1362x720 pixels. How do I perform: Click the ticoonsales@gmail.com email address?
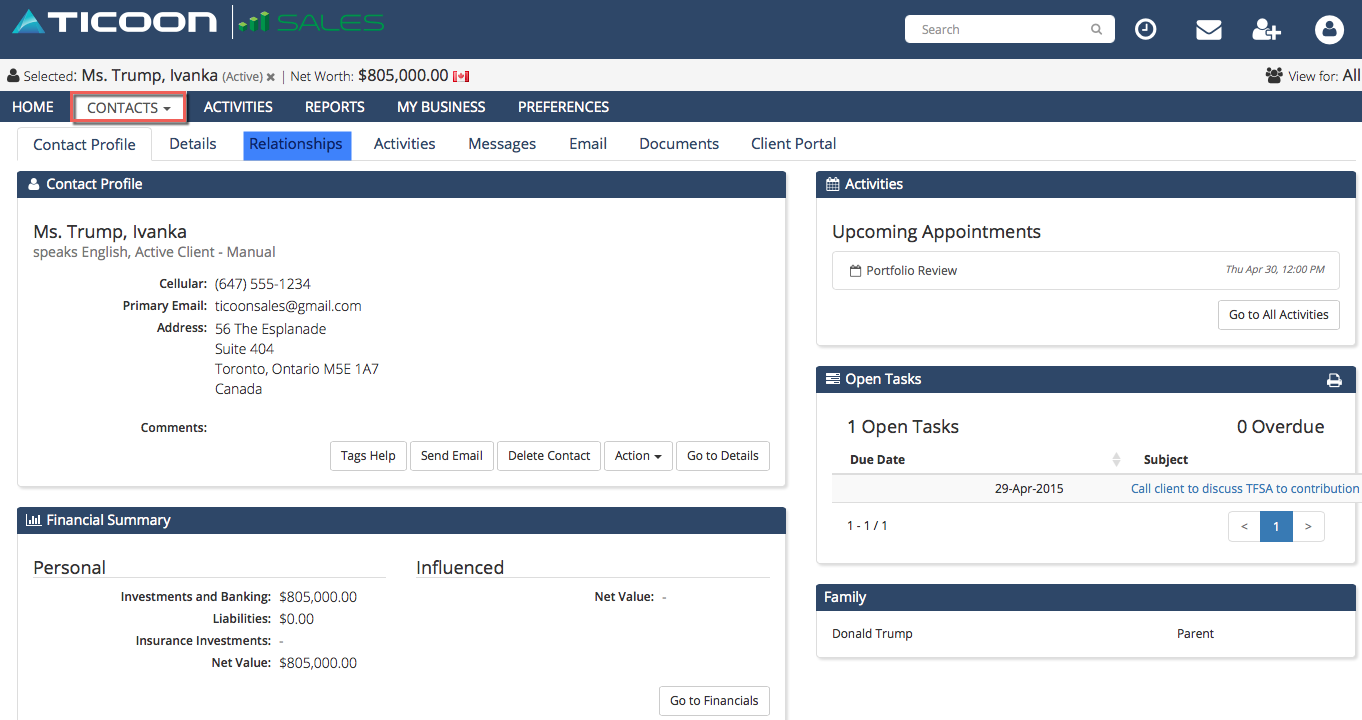click(x=288, y=306)
